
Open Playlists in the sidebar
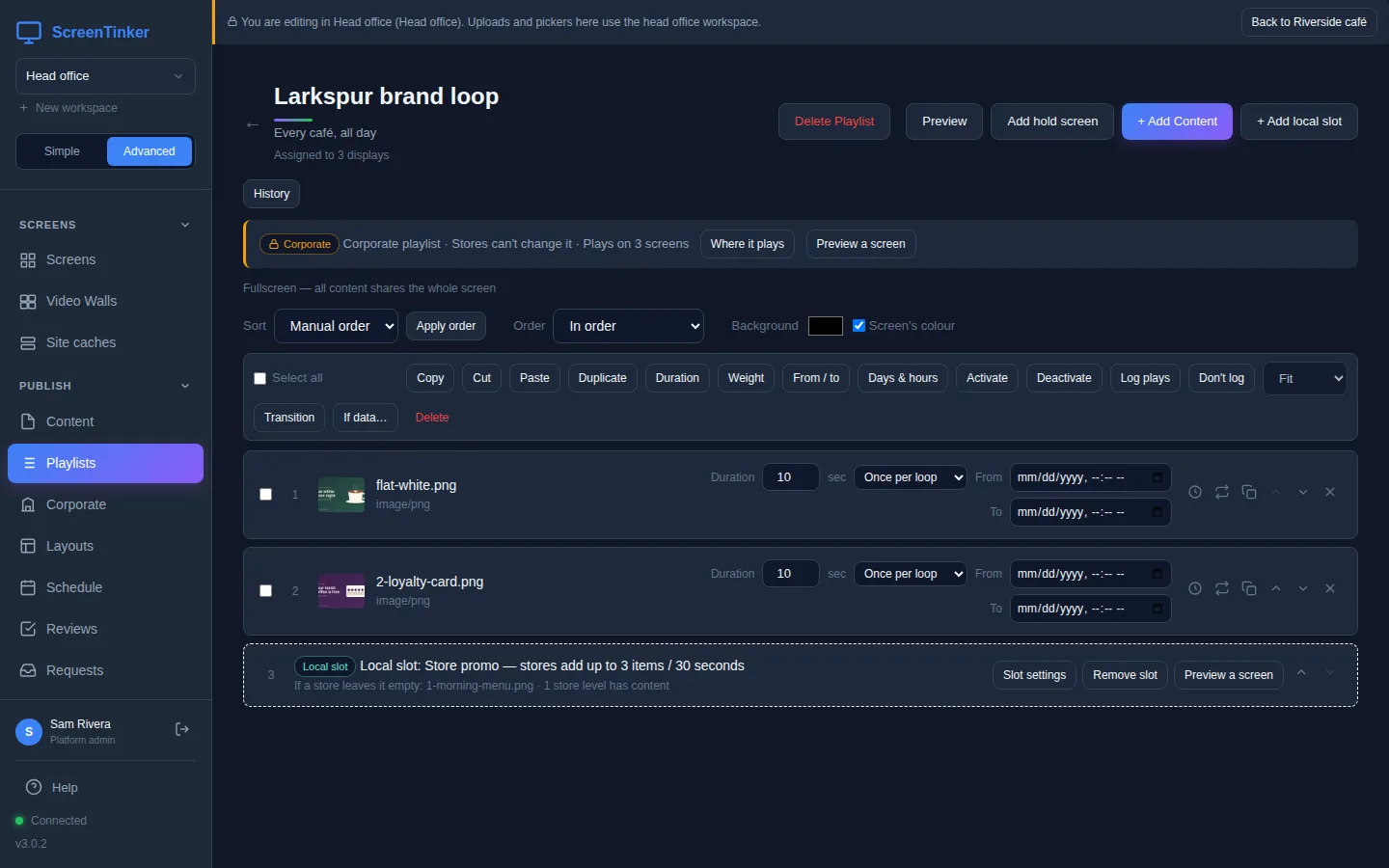(105, 463)
